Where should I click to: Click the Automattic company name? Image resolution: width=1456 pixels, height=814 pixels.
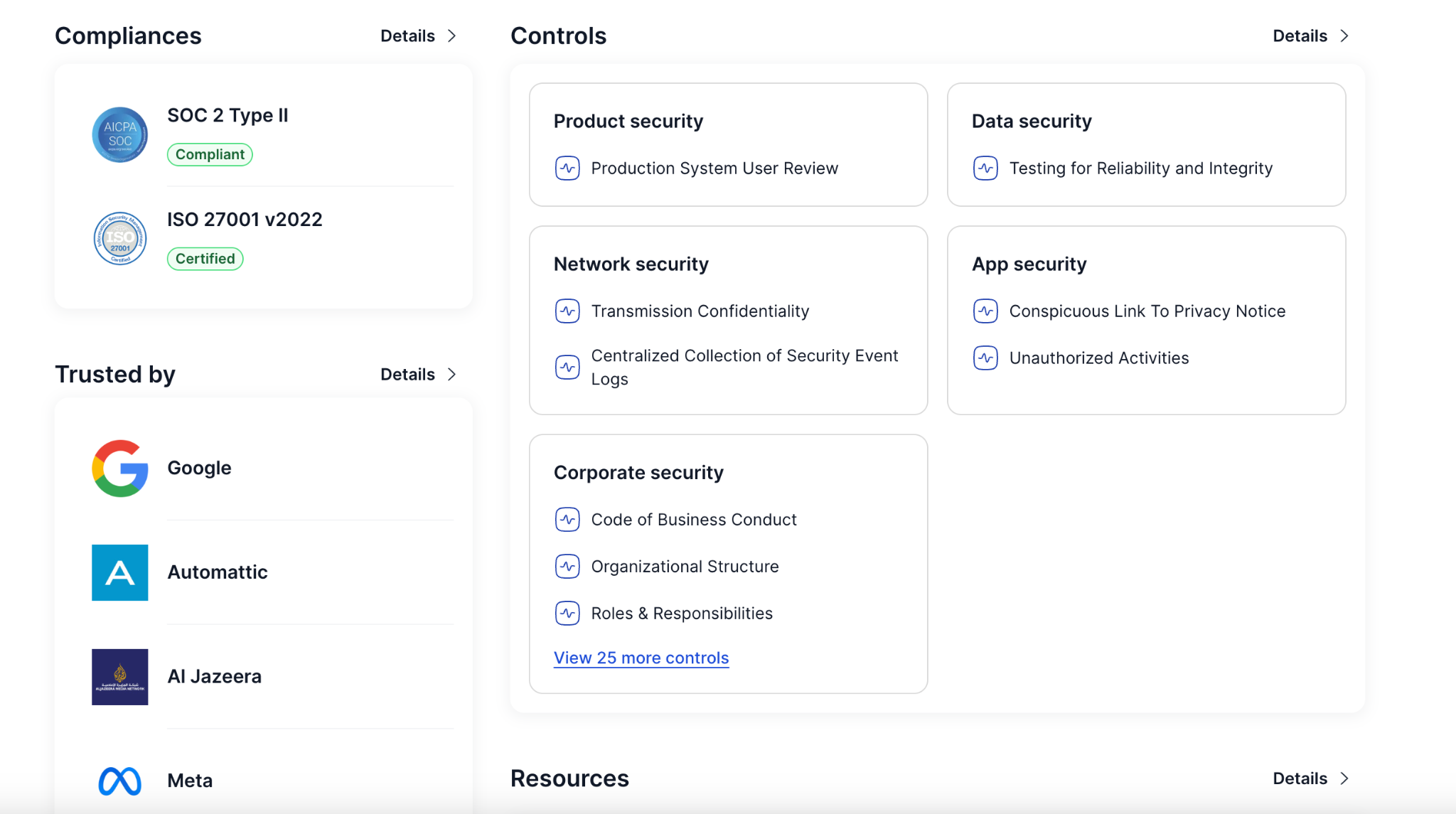coord(218,572)
